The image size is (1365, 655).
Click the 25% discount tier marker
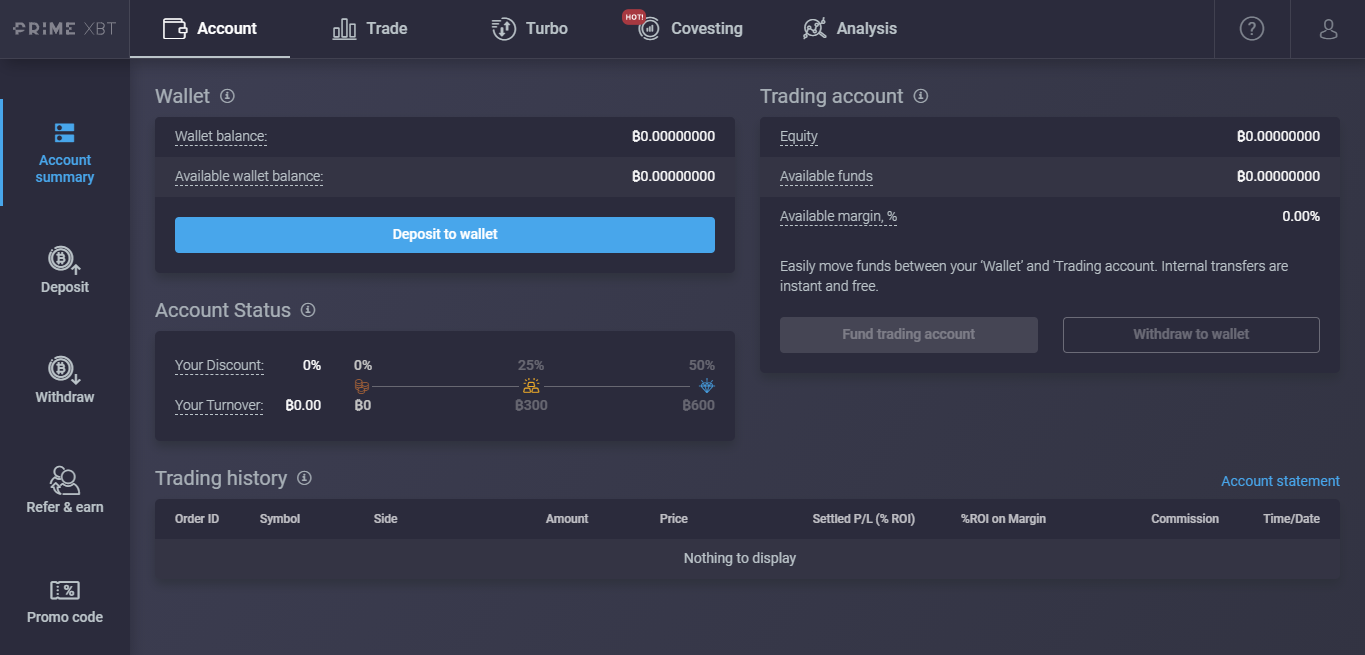[531, 386]
